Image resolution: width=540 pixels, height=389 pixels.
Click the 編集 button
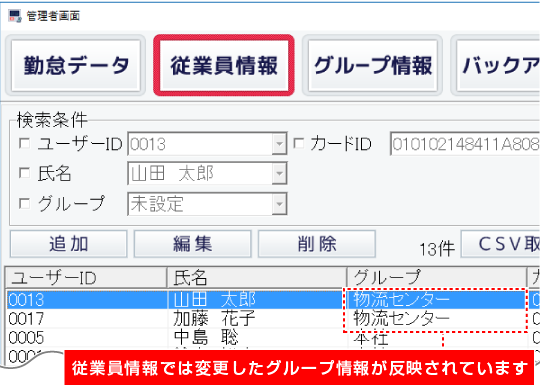(193, 244)
